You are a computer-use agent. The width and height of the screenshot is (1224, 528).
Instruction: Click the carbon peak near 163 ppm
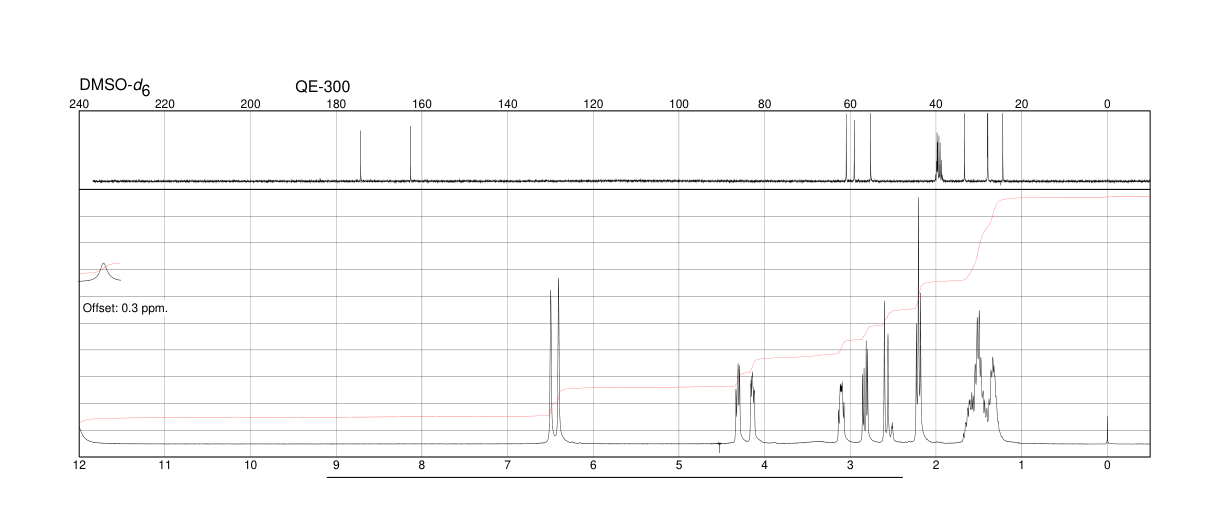[x=411, y=153]
